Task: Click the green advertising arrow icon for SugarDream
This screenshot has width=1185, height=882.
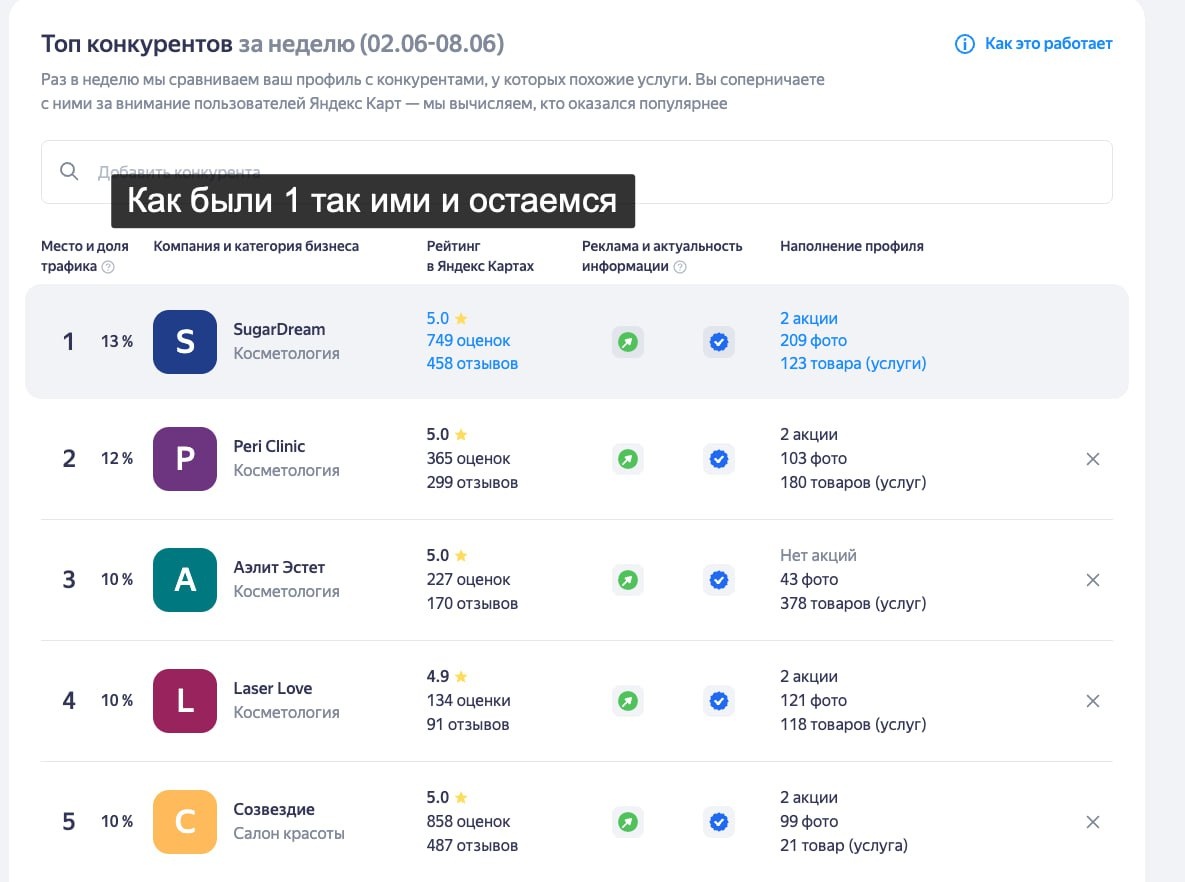Action: click(627, 342)
